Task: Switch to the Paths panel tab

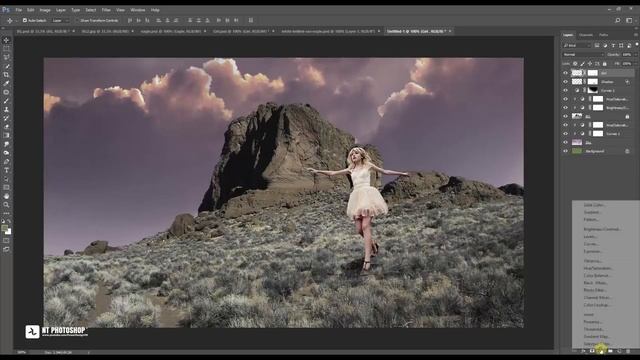Action: (x=604, y=35)
